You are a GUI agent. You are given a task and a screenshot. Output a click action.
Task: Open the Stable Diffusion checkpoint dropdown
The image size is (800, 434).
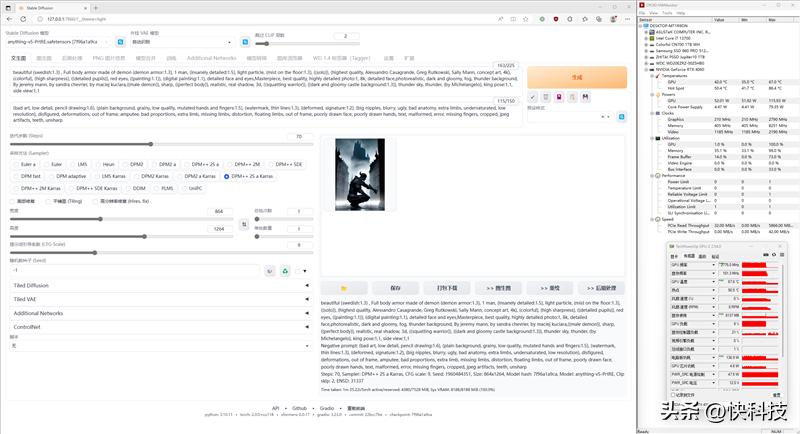[58, 42]
